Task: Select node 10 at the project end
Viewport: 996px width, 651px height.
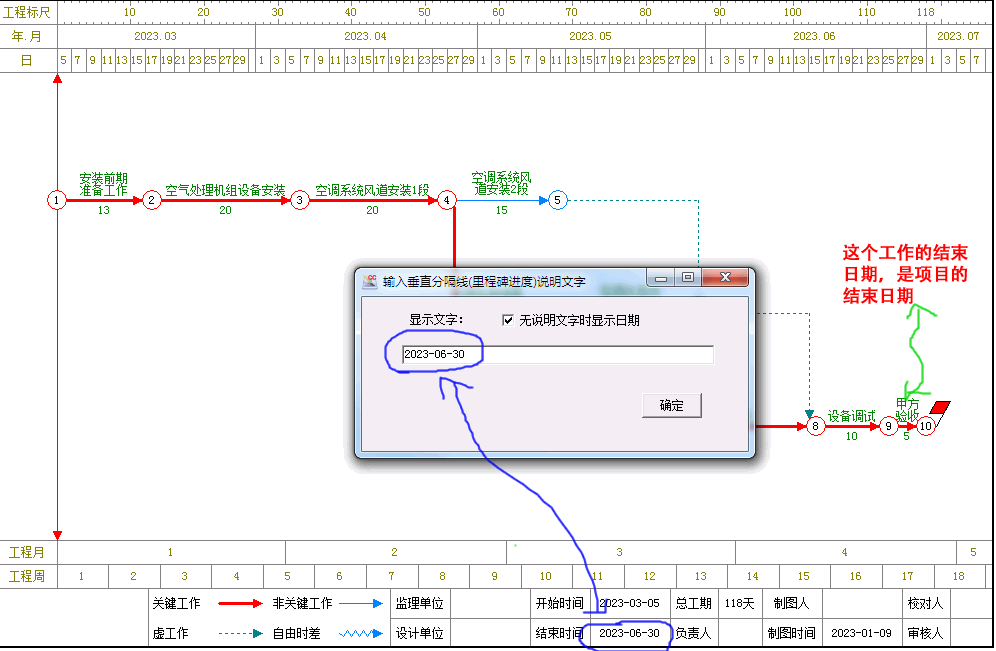Action: coord(925,426)
